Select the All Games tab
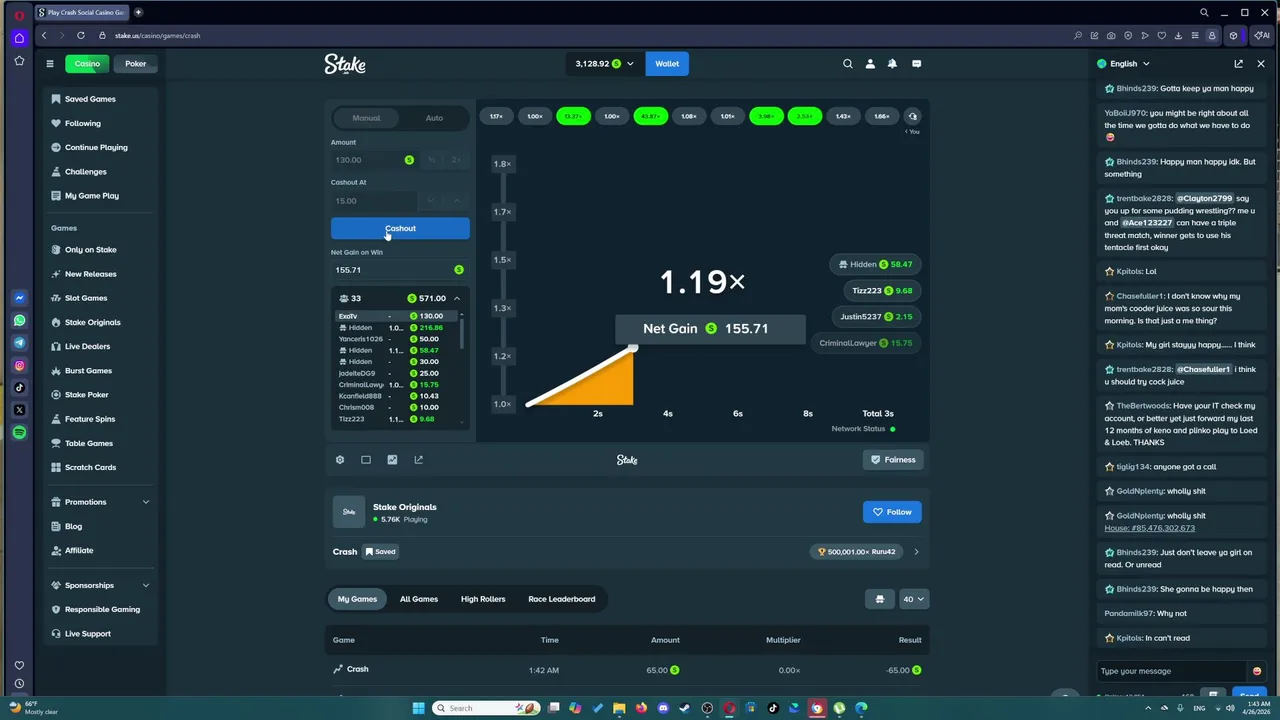This screenshot has height=720, width=1280. tap(419, 599)
